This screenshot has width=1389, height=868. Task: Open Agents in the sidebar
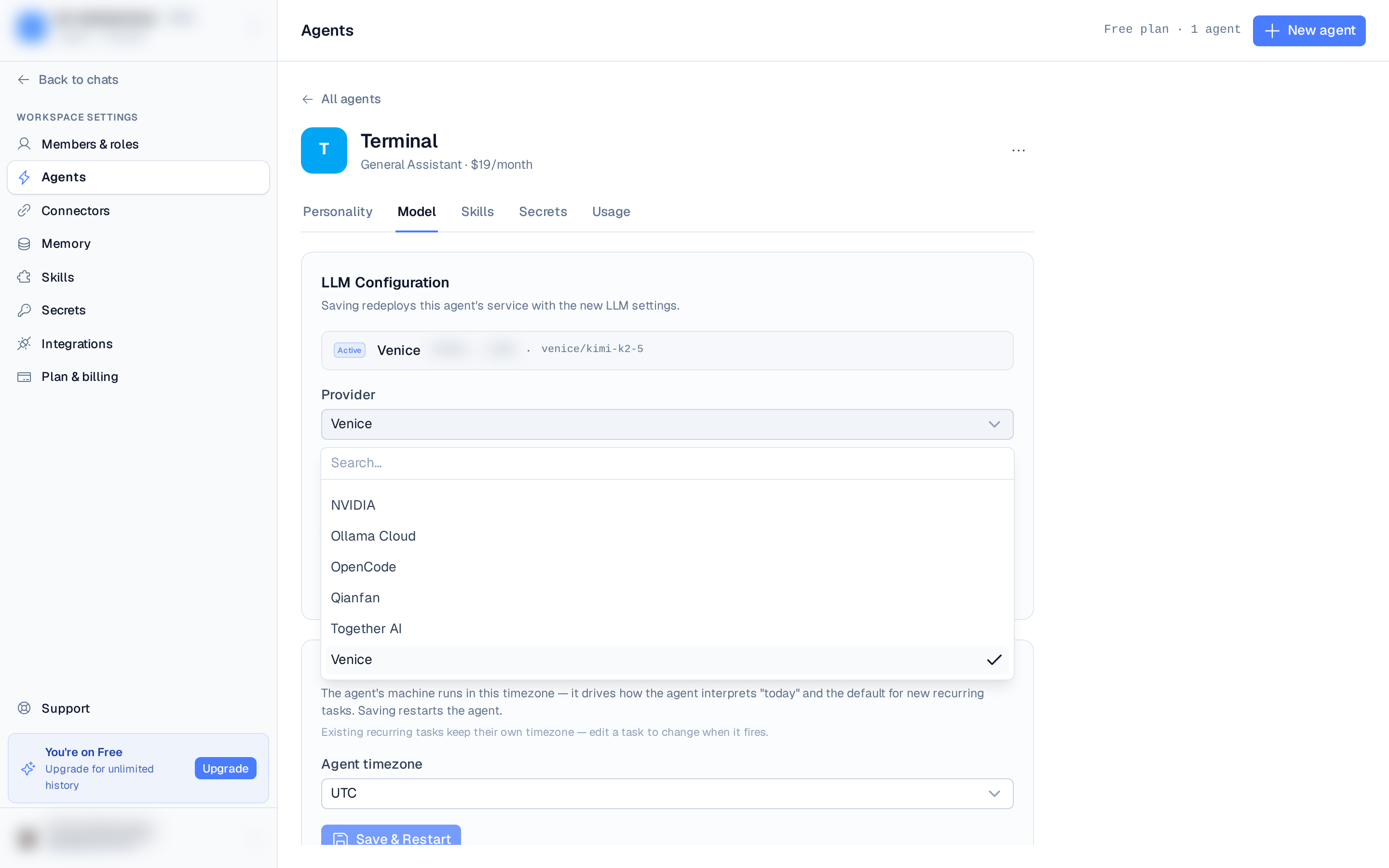(x=138, y=177)
